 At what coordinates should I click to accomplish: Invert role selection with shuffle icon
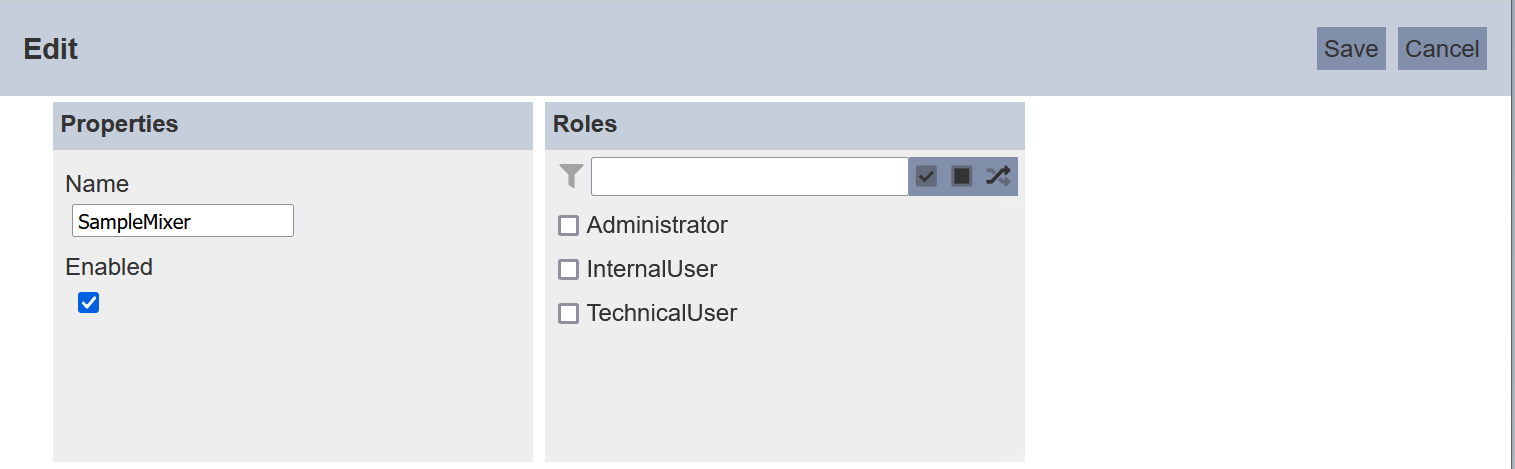point(998,176)
